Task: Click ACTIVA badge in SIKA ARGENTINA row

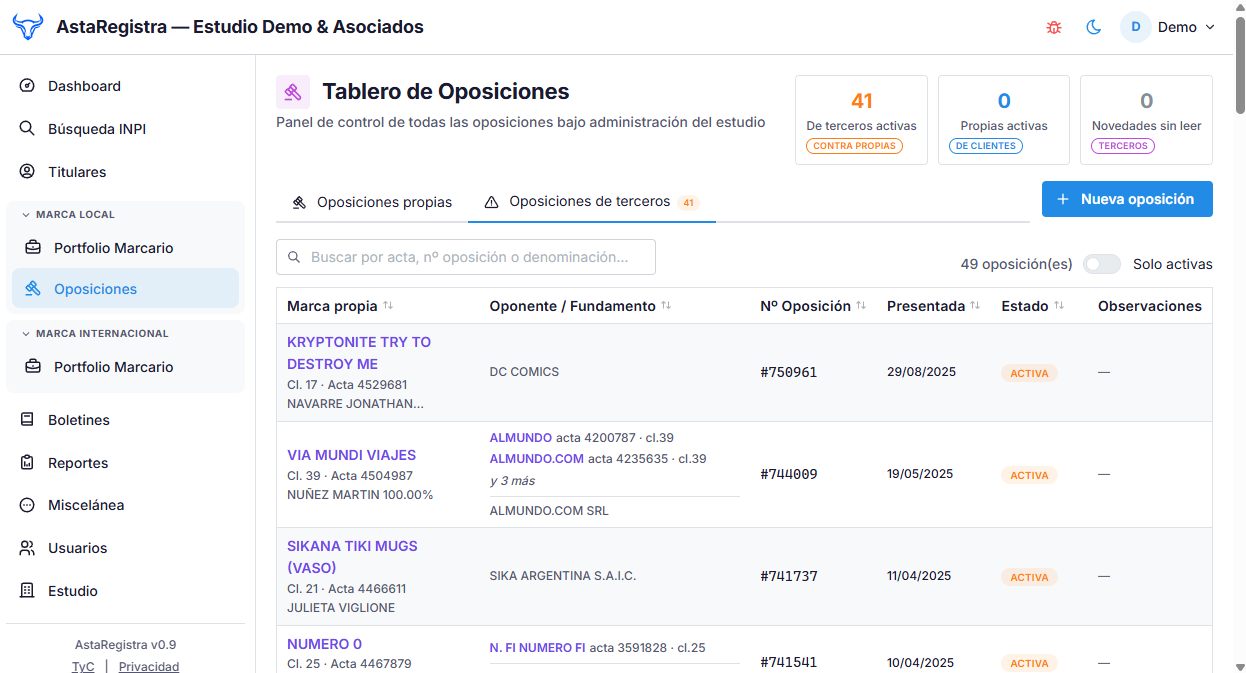Action: click(1029, 577)
